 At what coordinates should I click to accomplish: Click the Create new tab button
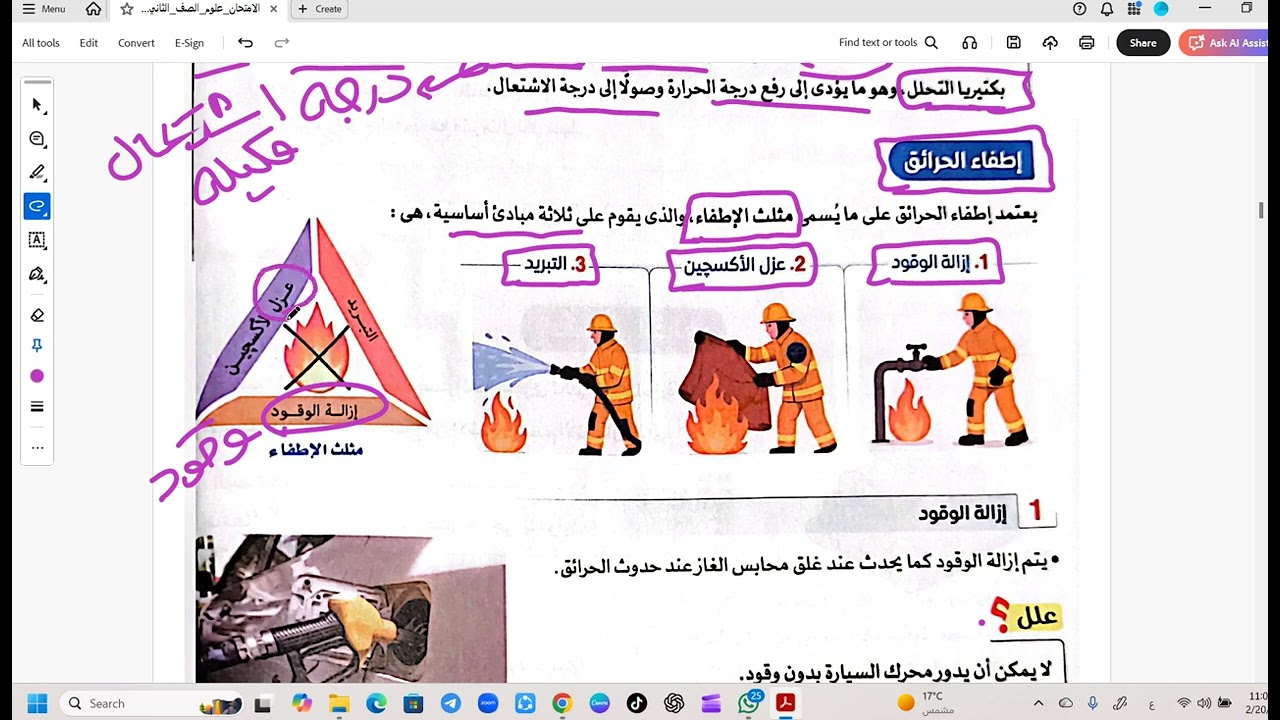click(320, 9)
